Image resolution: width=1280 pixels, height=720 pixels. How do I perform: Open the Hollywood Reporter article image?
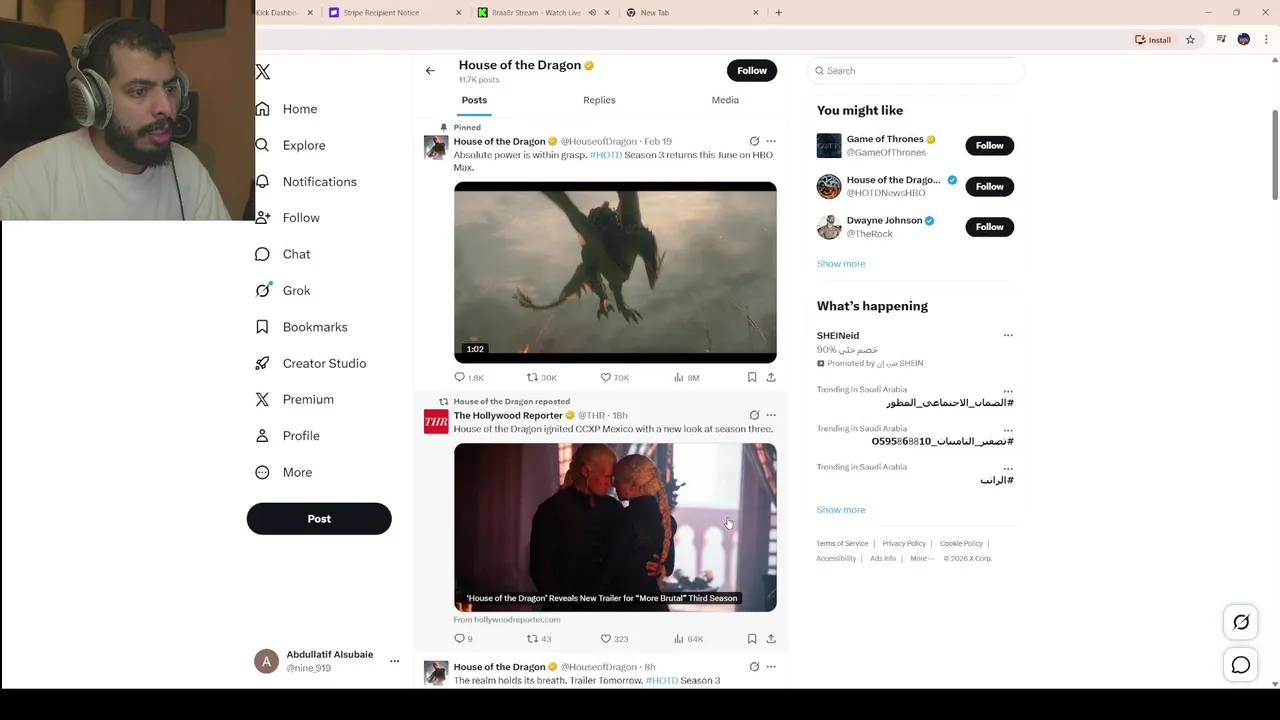(x=615, y=527)
